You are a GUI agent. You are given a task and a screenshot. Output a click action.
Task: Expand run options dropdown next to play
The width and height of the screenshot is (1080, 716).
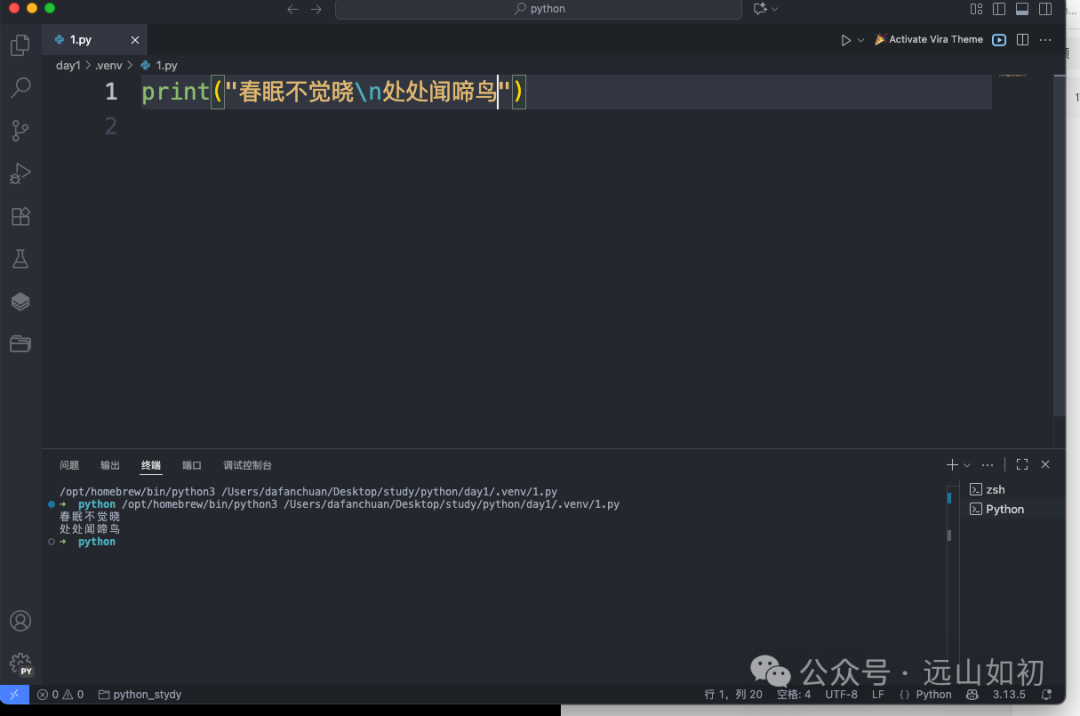point(860,40)
